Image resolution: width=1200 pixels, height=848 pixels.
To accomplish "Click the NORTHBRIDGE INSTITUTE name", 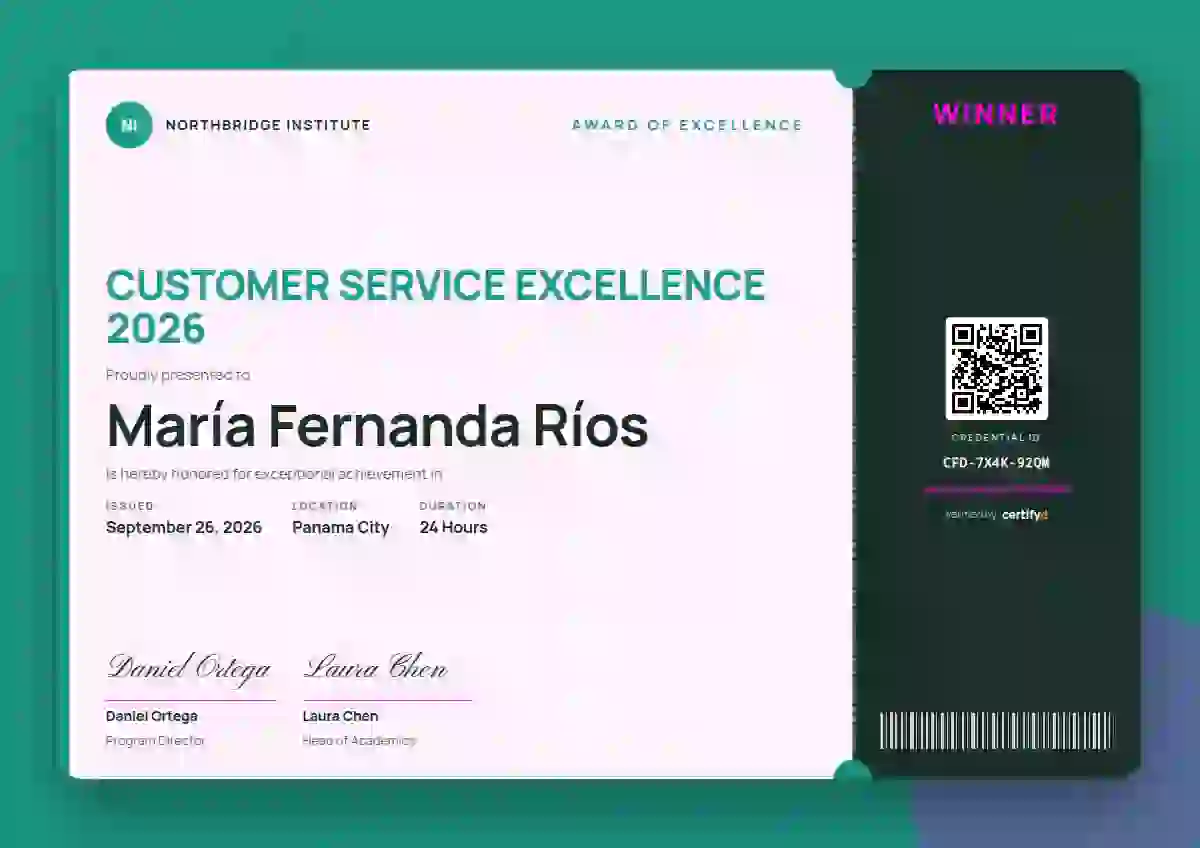I will (268, 125).
